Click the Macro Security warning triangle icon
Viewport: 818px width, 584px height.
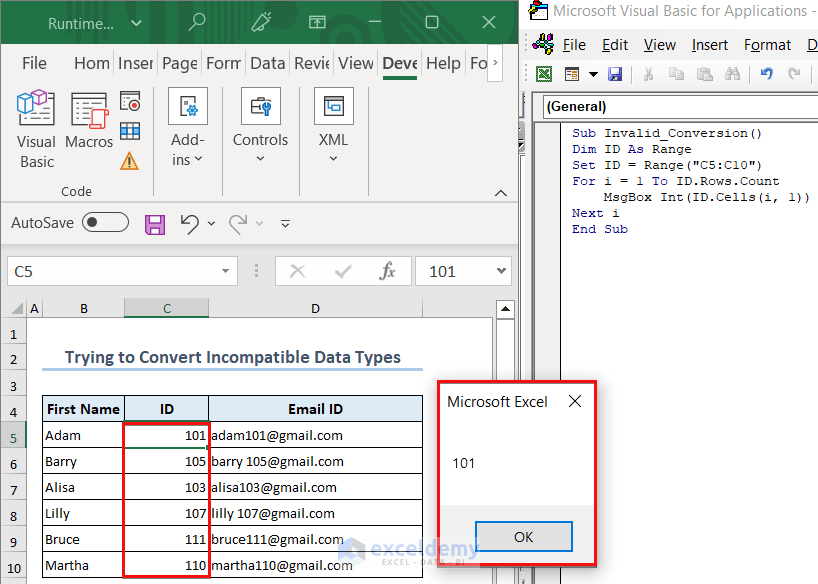tap(130, 159)
